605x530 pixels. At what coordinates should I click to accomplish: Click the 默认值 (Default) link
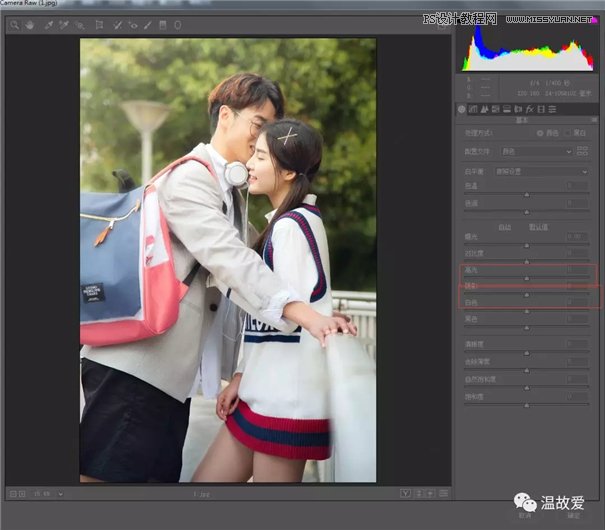[x=537, y=227]
